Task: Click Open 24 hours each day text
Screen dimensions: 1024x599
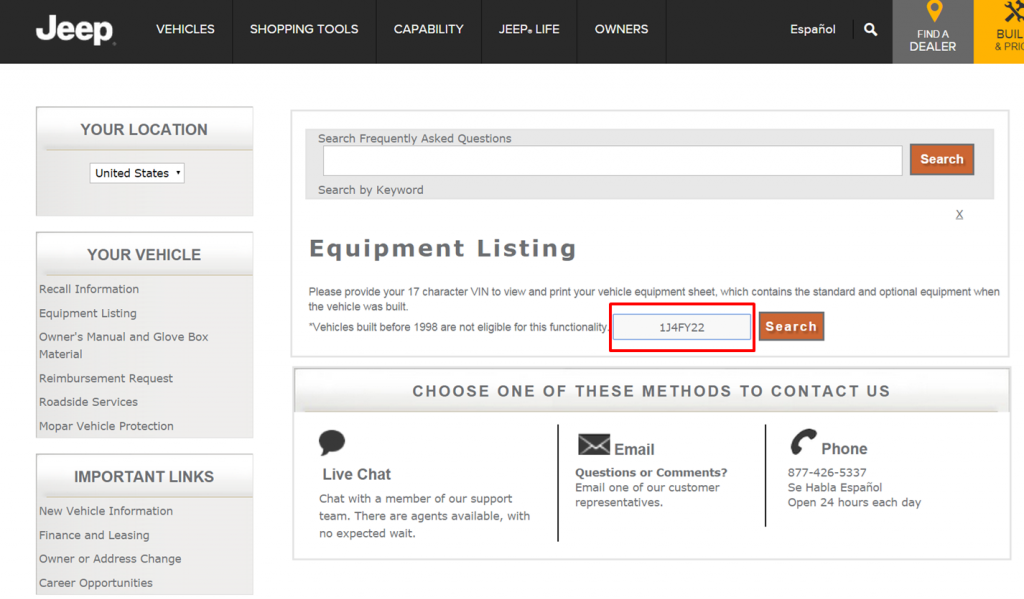Action: [854, 502]
